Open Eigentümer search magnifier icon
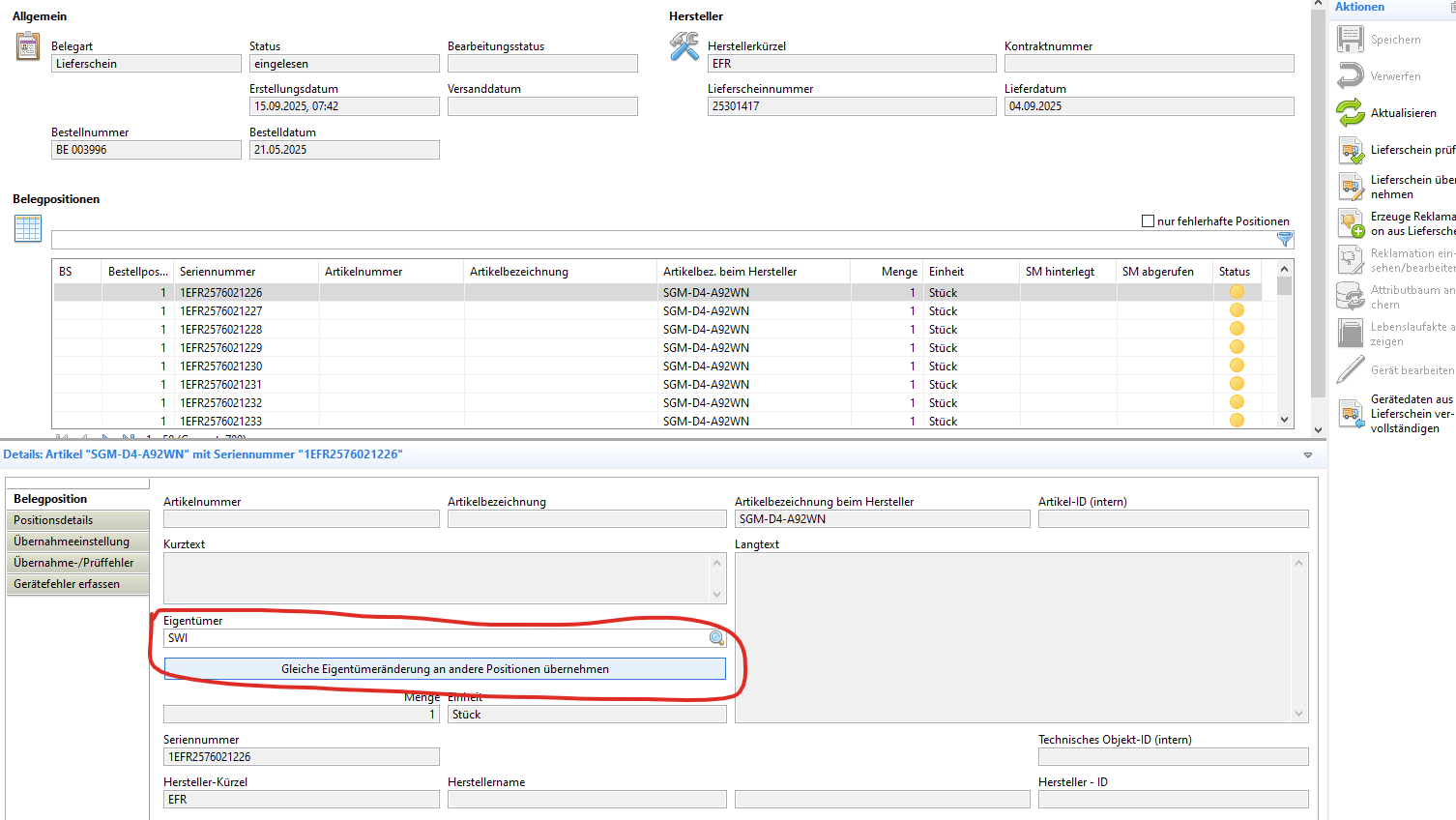This screenshot has width=1456, height=820. click(x=716, y=638)
